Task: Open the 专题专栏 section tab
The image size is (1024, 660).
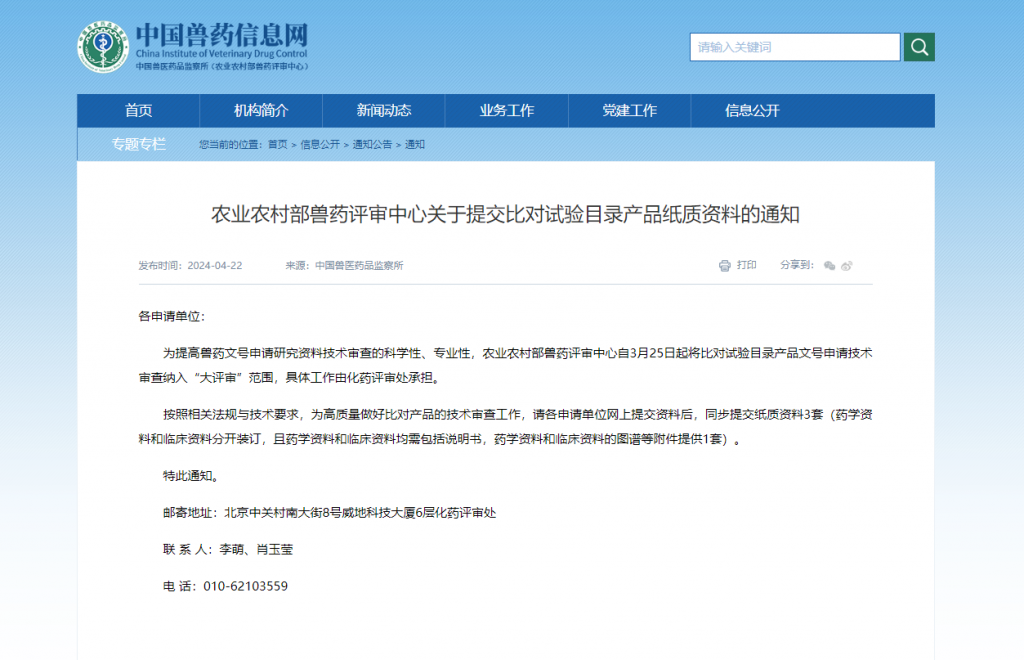Action: pos(139,144)
